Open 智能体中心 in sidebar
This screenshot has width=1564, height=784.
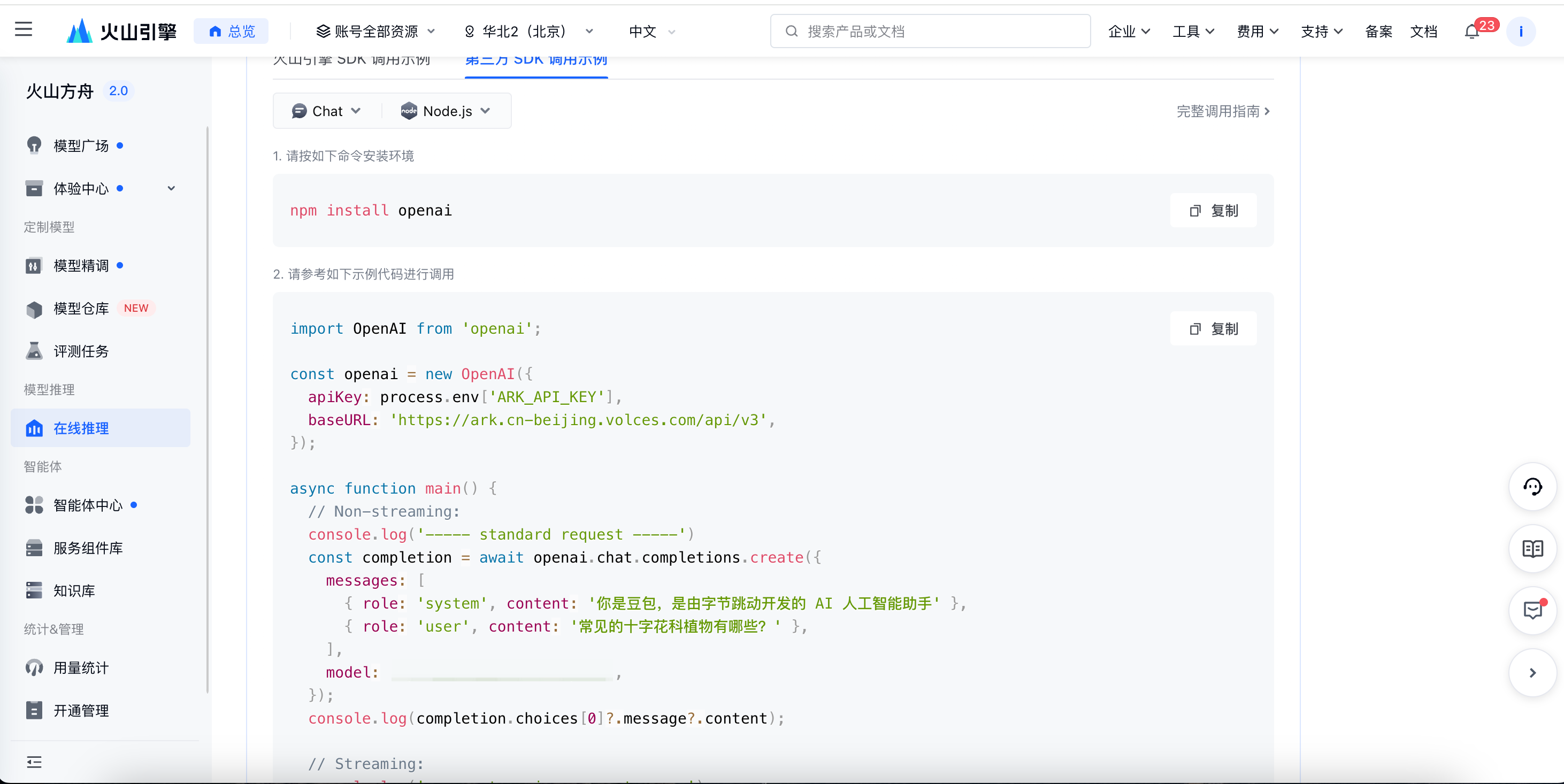click(87, 505)
